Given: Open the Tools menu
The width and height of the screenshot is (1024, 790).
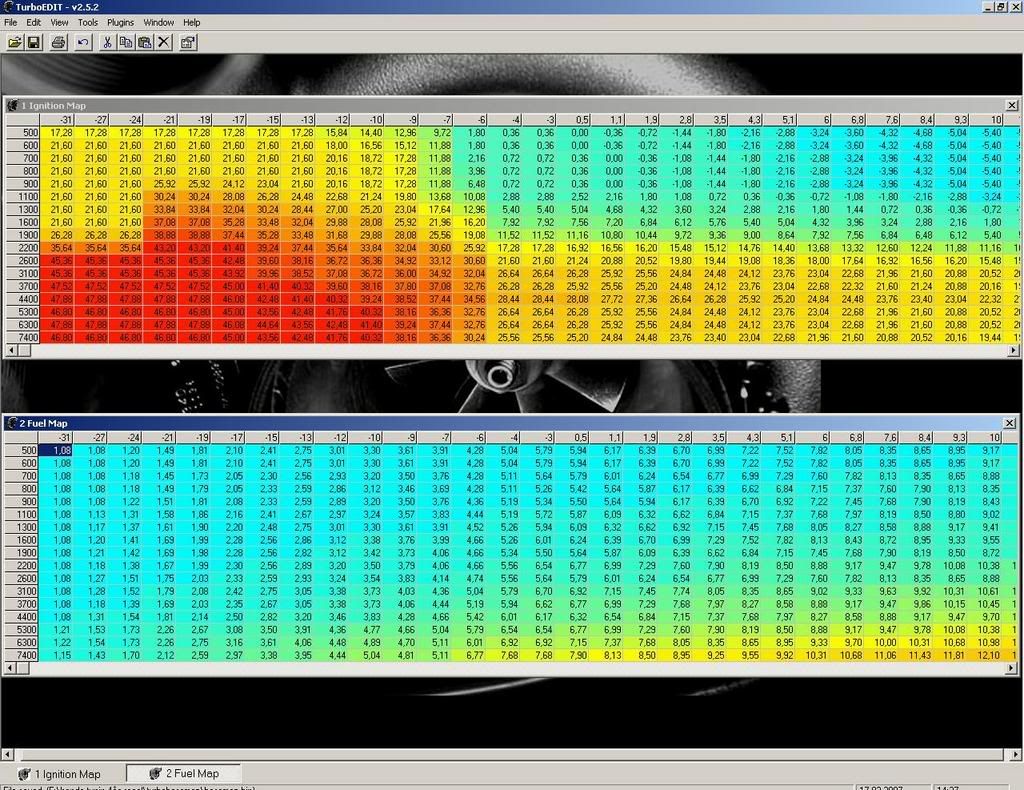Looking at the screenshot, I should point(88,22).
